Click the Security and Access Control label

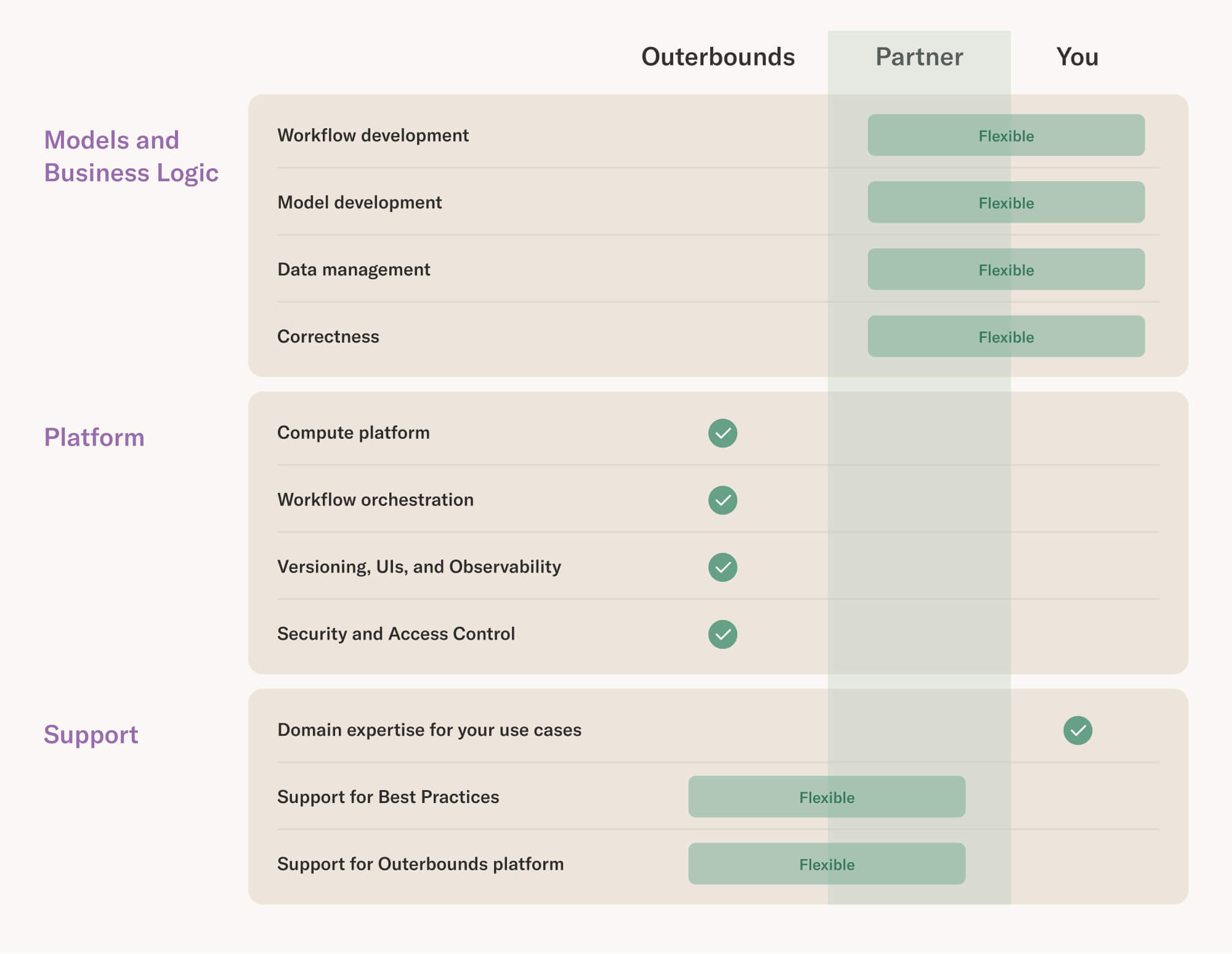click(396, 634)
